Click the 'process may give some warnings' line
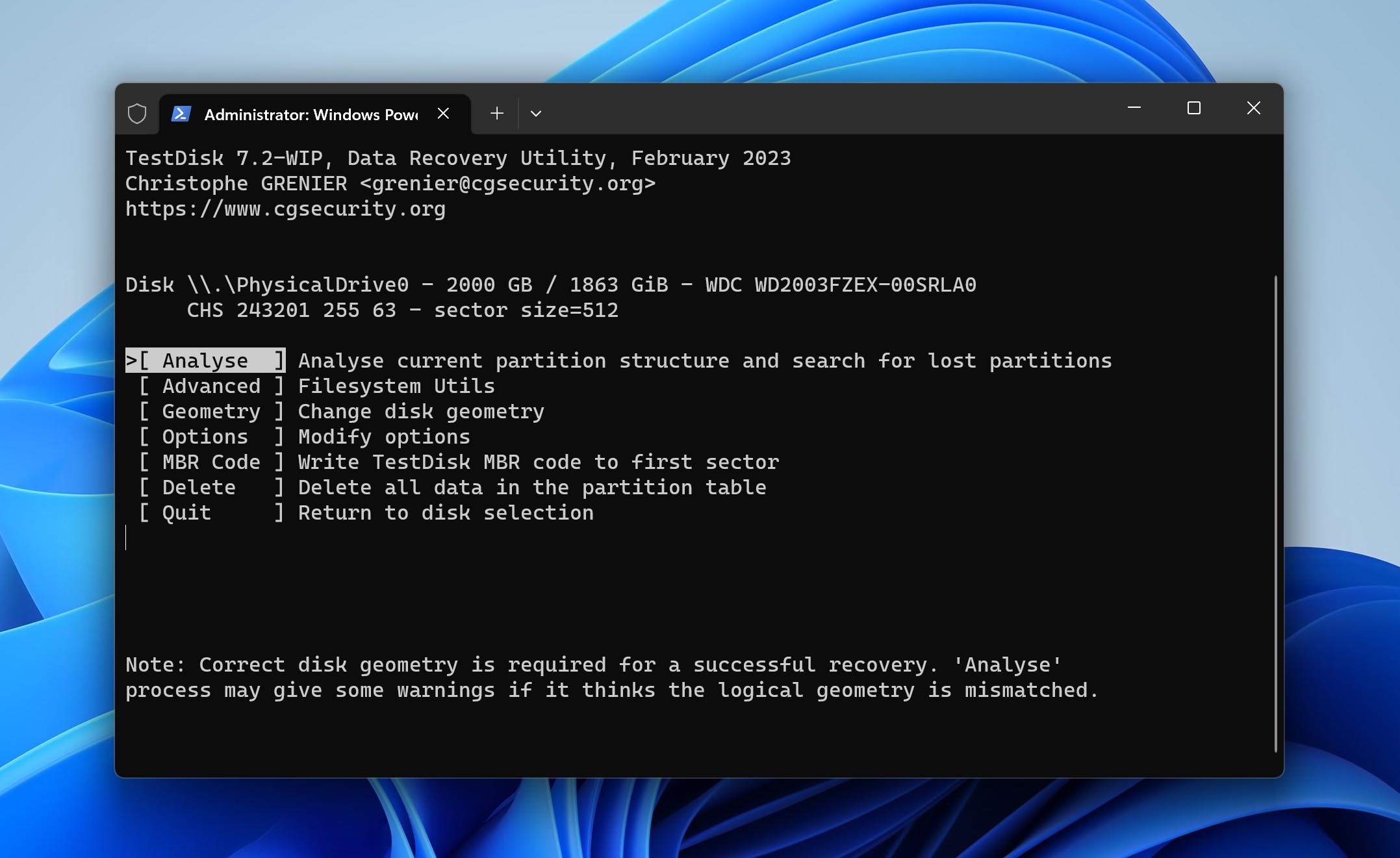The height and width of the screenshot is (858, 1400). (x=612, y=690)
